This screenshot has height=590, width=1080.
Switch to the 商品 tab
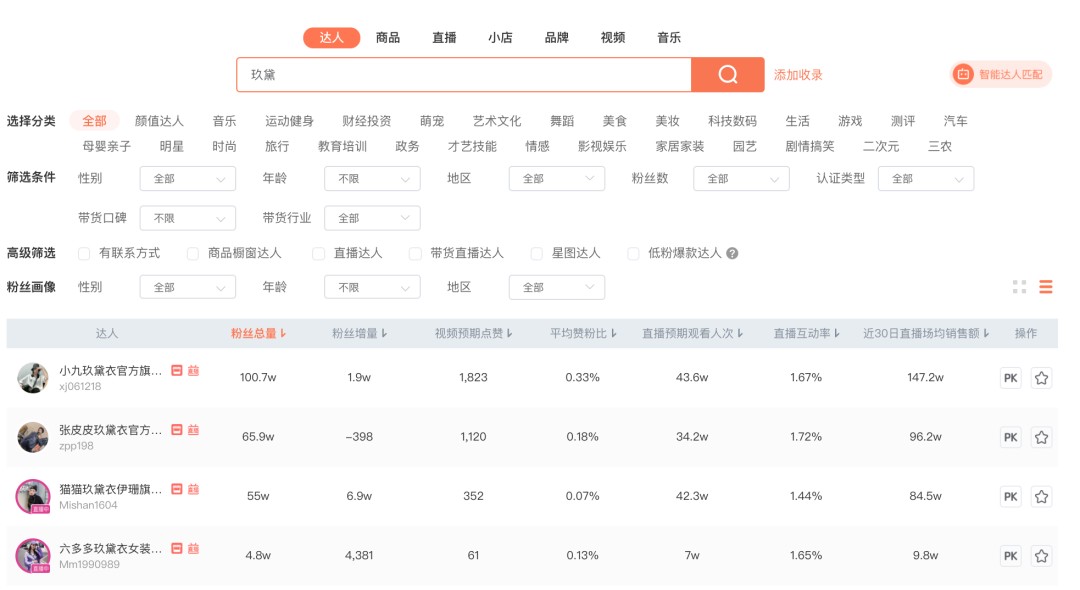coord(388,38)
